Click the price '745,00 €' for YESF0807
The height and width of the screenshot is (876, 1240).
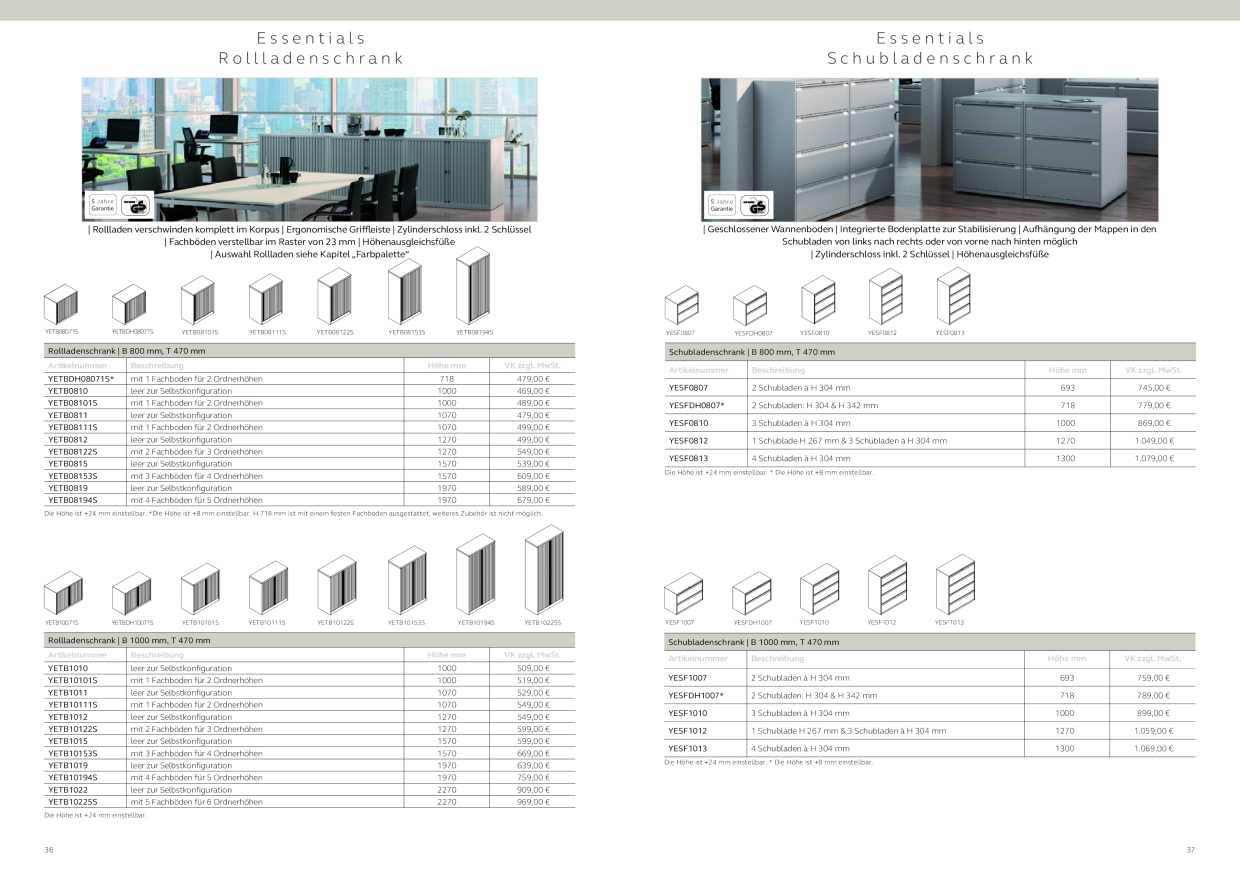1153,388
